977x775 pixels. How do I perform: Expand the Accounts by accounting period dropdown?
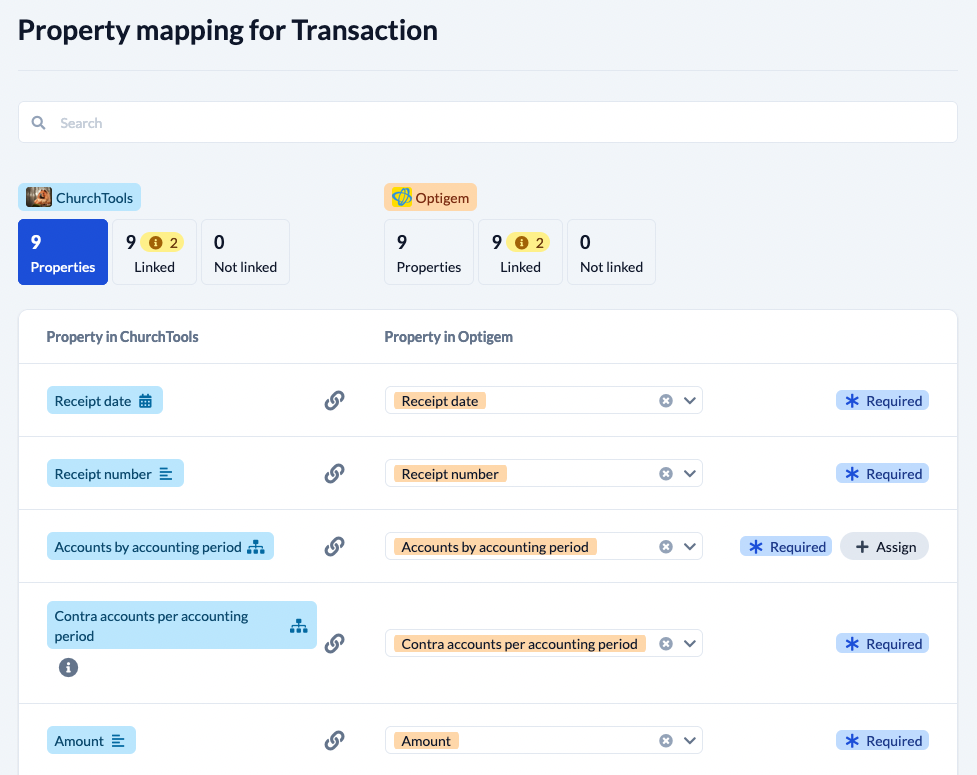(690, 546)
